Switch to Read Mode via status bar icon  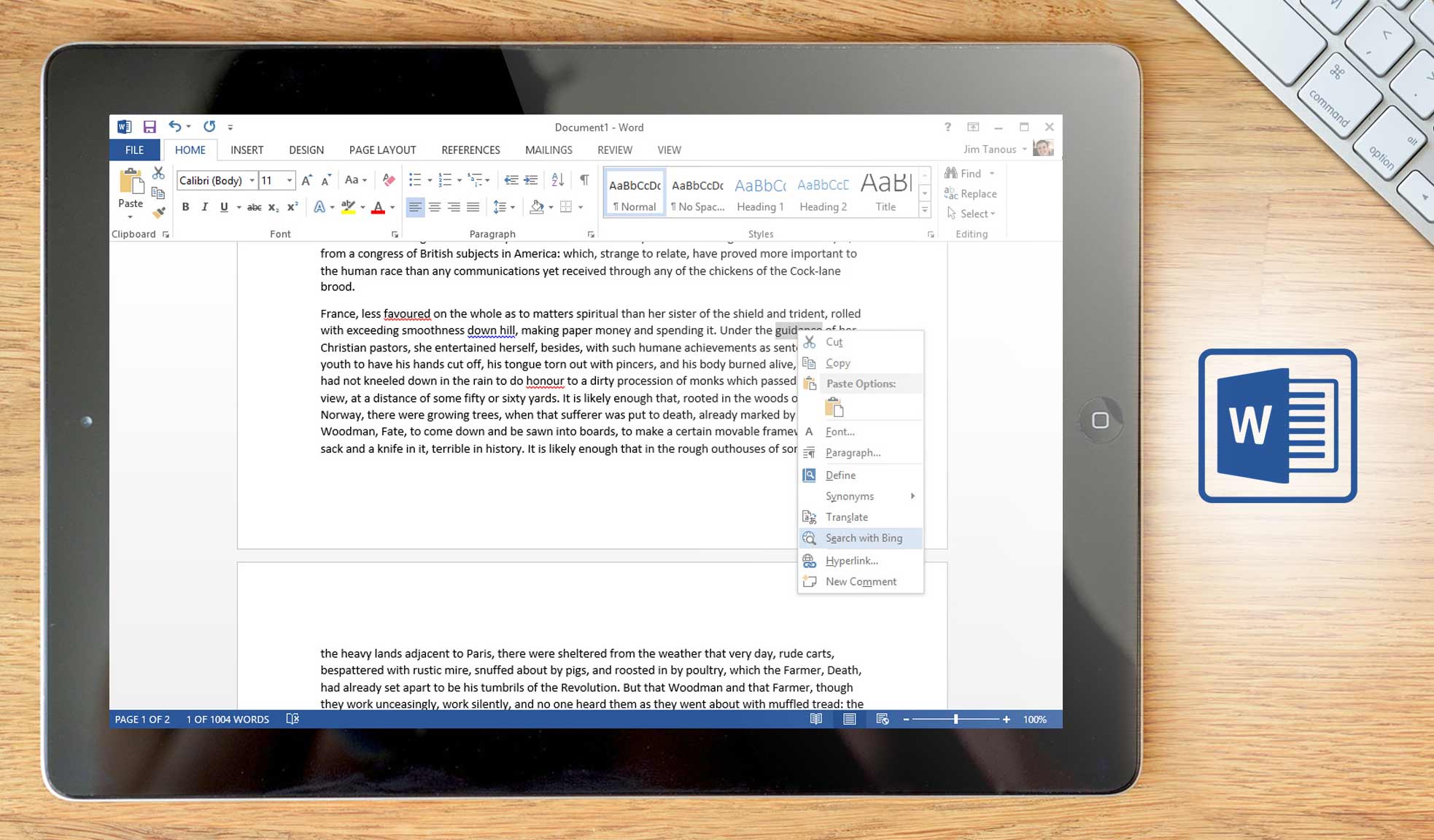pos(816,719)
